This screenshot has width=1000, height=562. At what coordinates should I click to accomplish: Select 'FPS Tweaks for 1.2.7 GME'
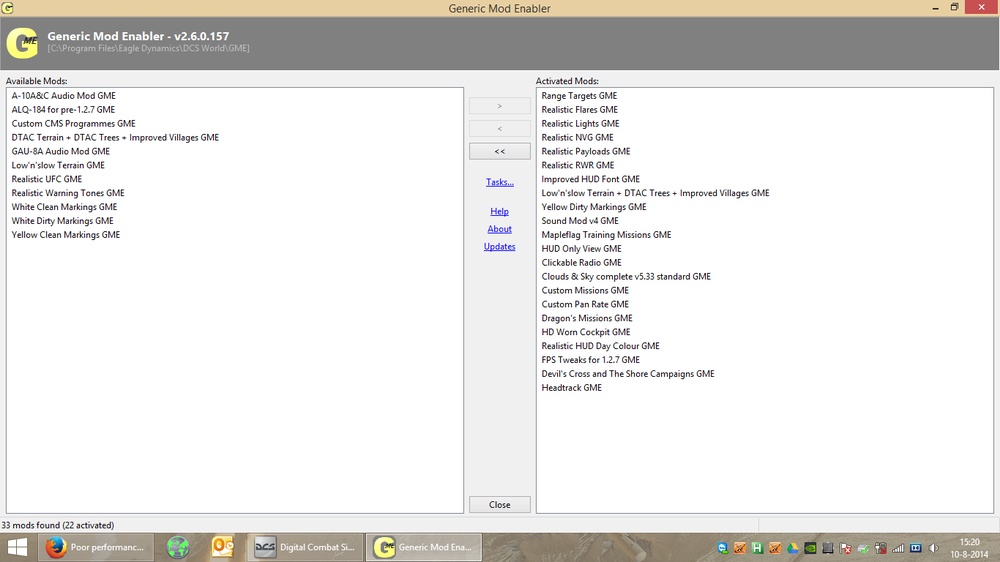tap(590, 360)
